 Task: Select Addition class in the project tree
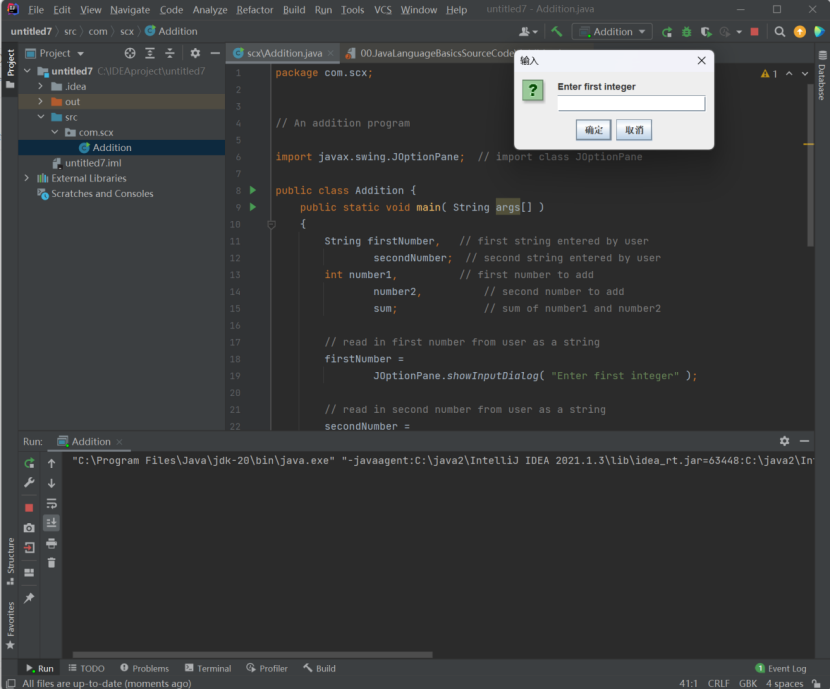tap(112, 148)
